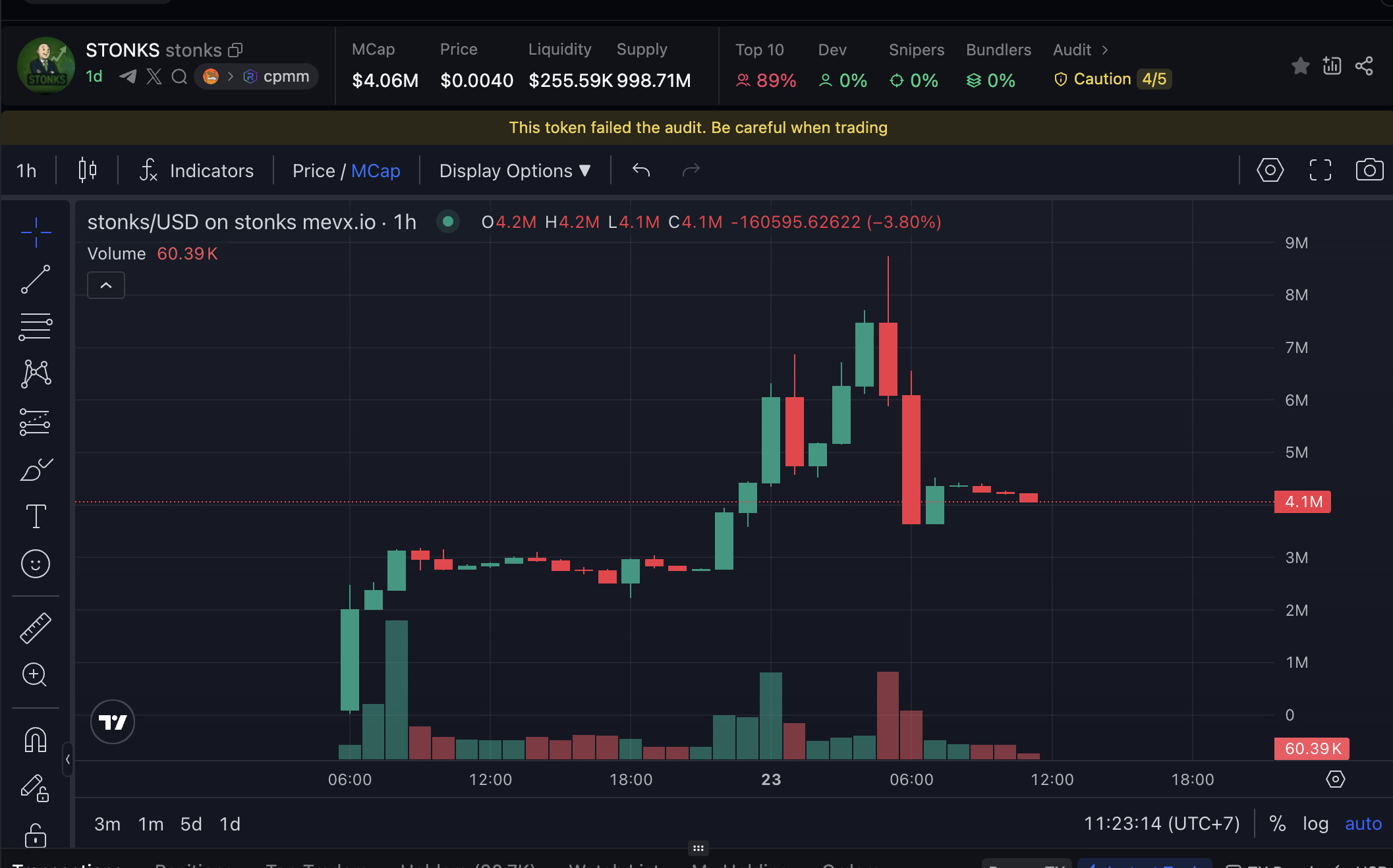Expand the Display Options dropdown
The width and height of the screenshot is (1393, 868).
coord(515,171)
